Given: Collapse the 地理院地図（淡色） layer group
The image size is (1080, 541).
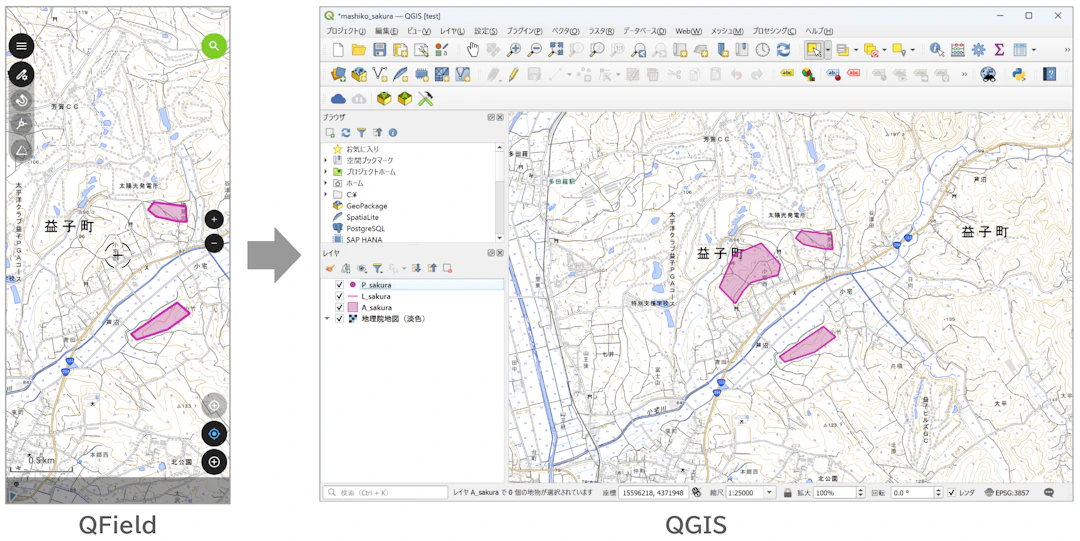Looking at the screenshot, I should pyautogui.click(x=326, y=319).
